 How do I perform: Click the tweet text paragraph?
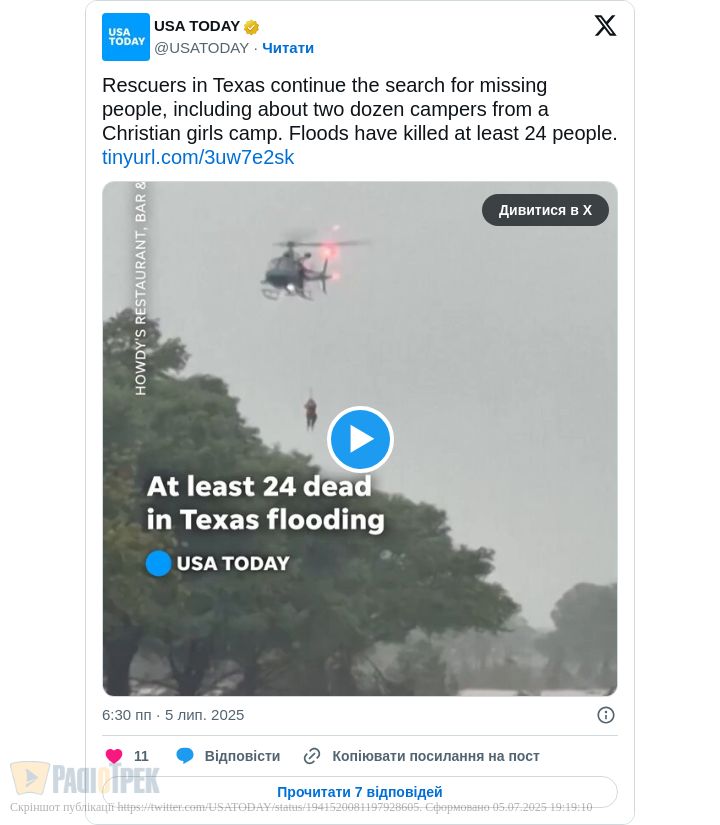(359, 109)
